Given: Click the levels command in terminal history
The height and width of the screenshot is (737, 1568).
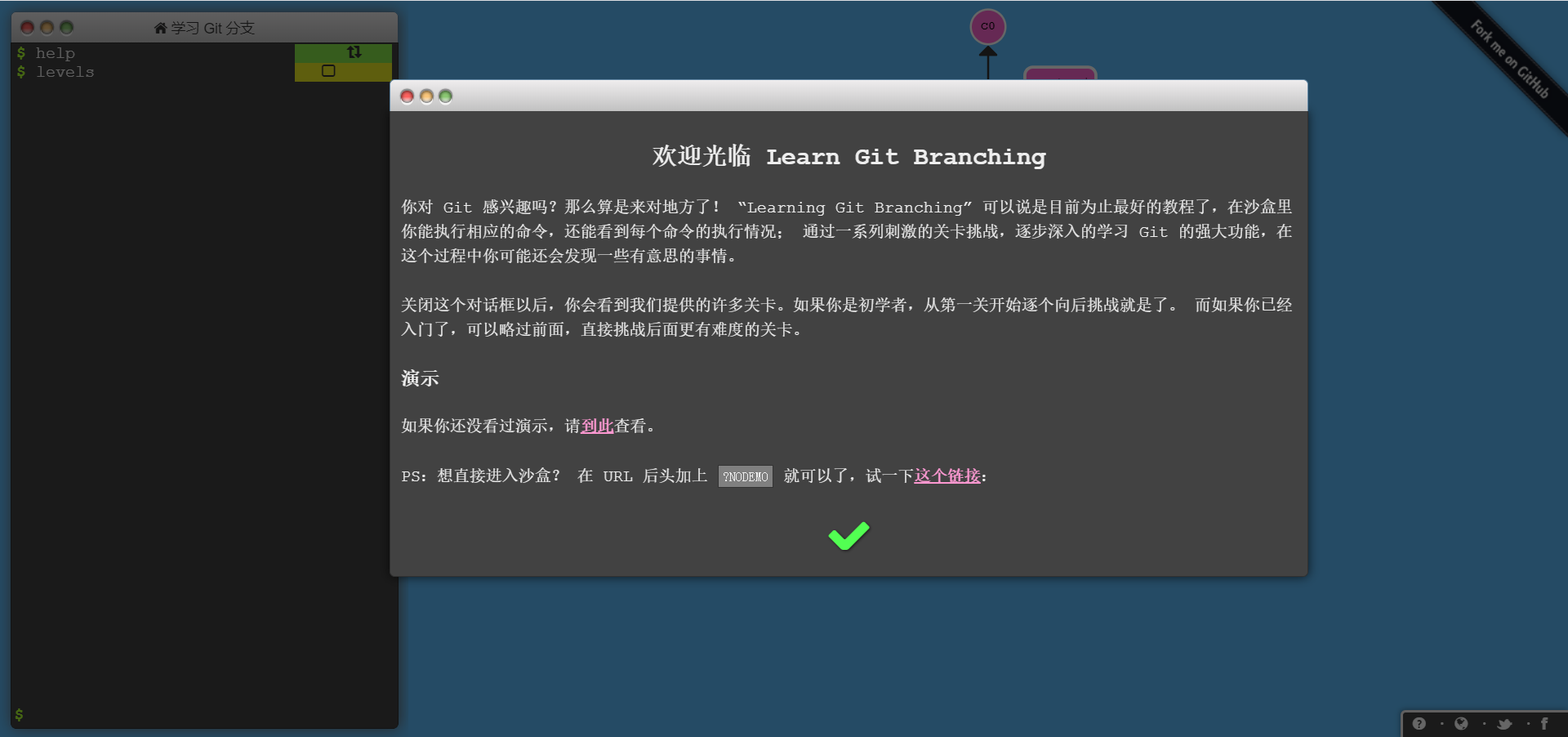Looking at the screenshot, I should [65, 72].
